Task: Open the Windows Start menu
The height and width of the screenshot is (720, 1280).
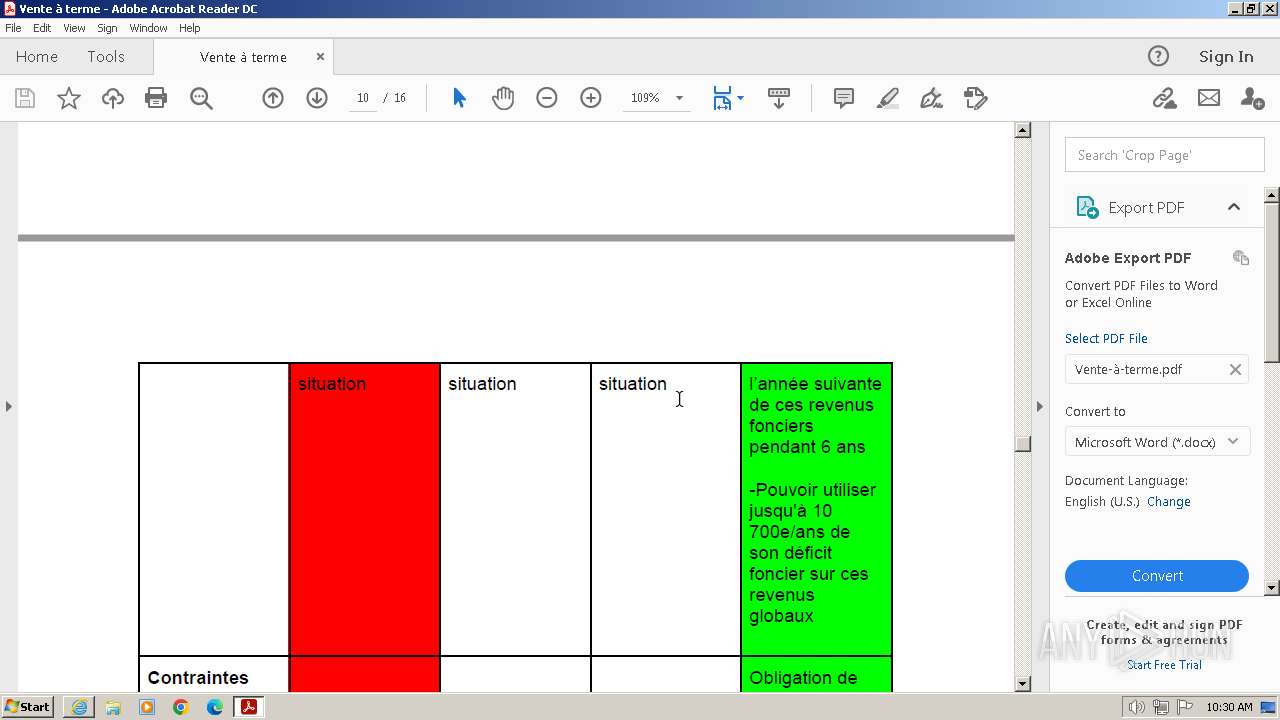Action: pos(27,707)
